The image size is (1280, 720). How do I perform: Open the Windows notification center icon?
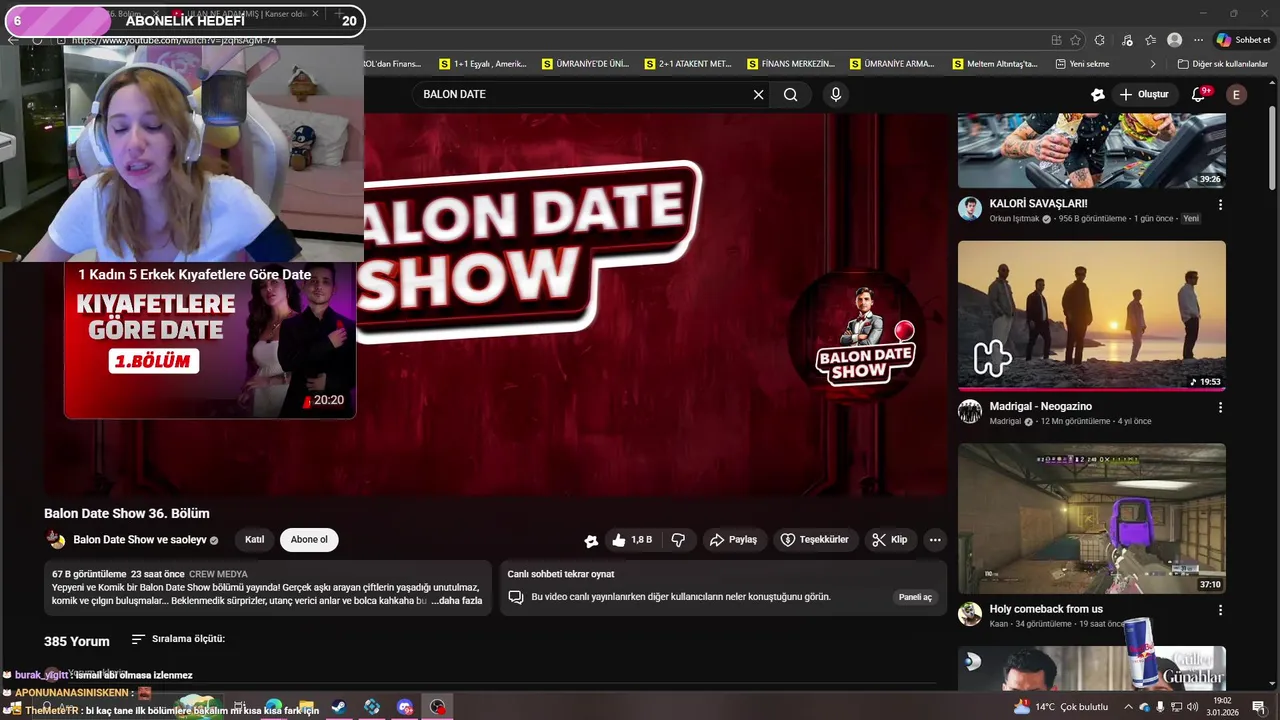[x=1258, y=707]
